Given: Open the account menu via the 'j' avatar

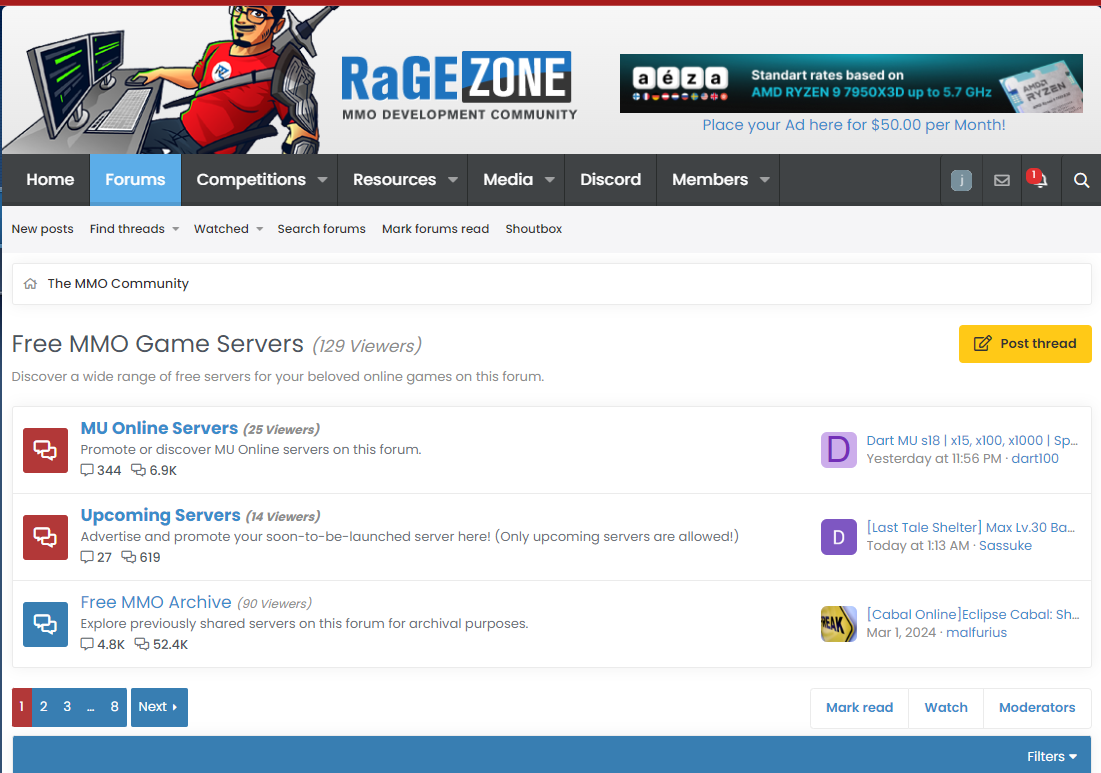Looking at the screenshot, I should click(x=961, y=180).
